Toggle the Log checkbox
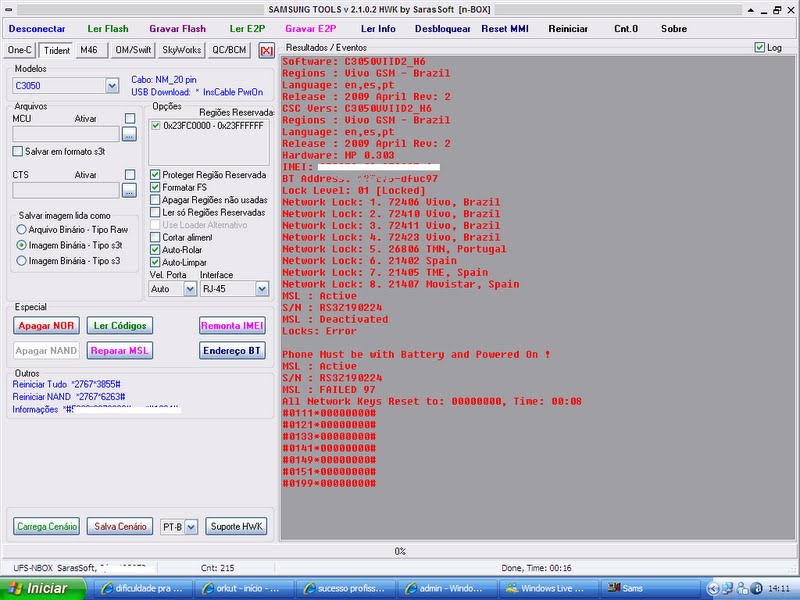This screenshot has width=800, height=600. click(759, 47)
